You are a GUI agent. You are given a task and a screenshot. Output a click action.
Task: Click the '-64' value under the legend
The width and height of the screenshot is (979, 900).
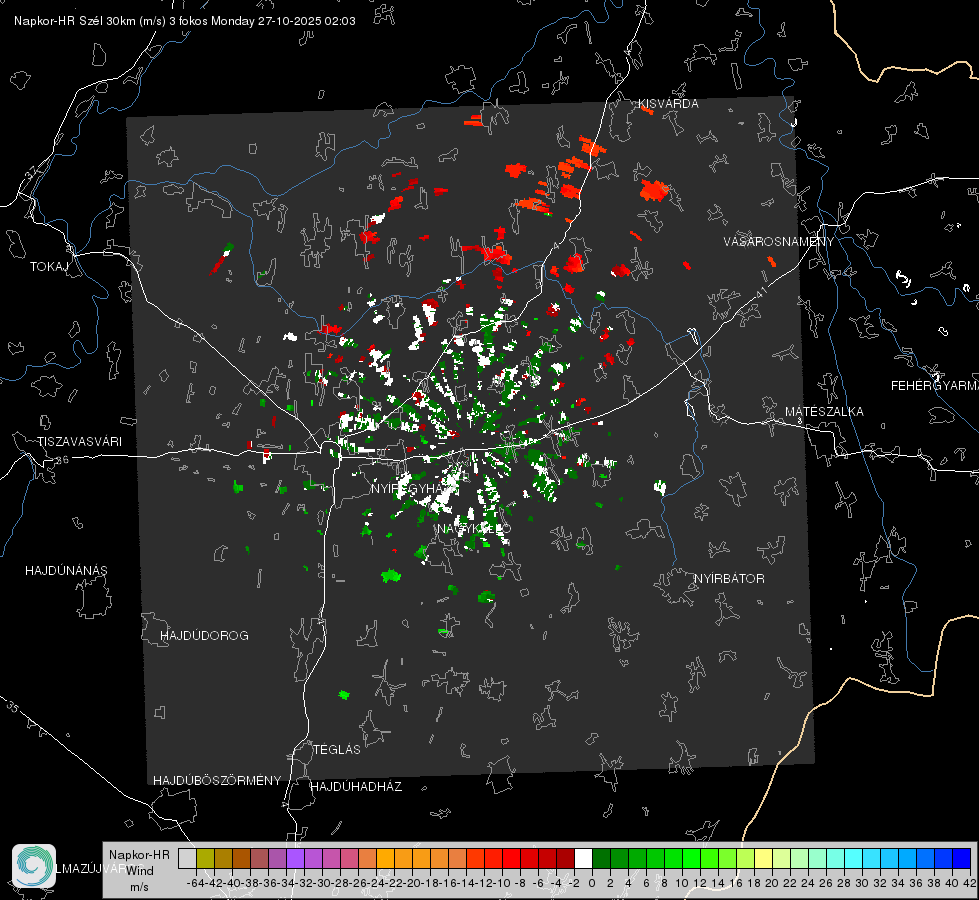coord(195,883)
